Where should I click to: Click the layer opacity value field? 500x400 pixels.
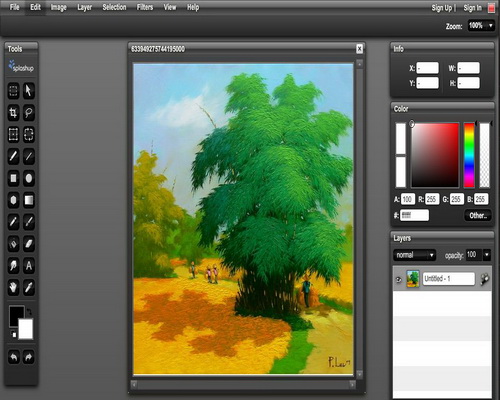coord(473,255)
